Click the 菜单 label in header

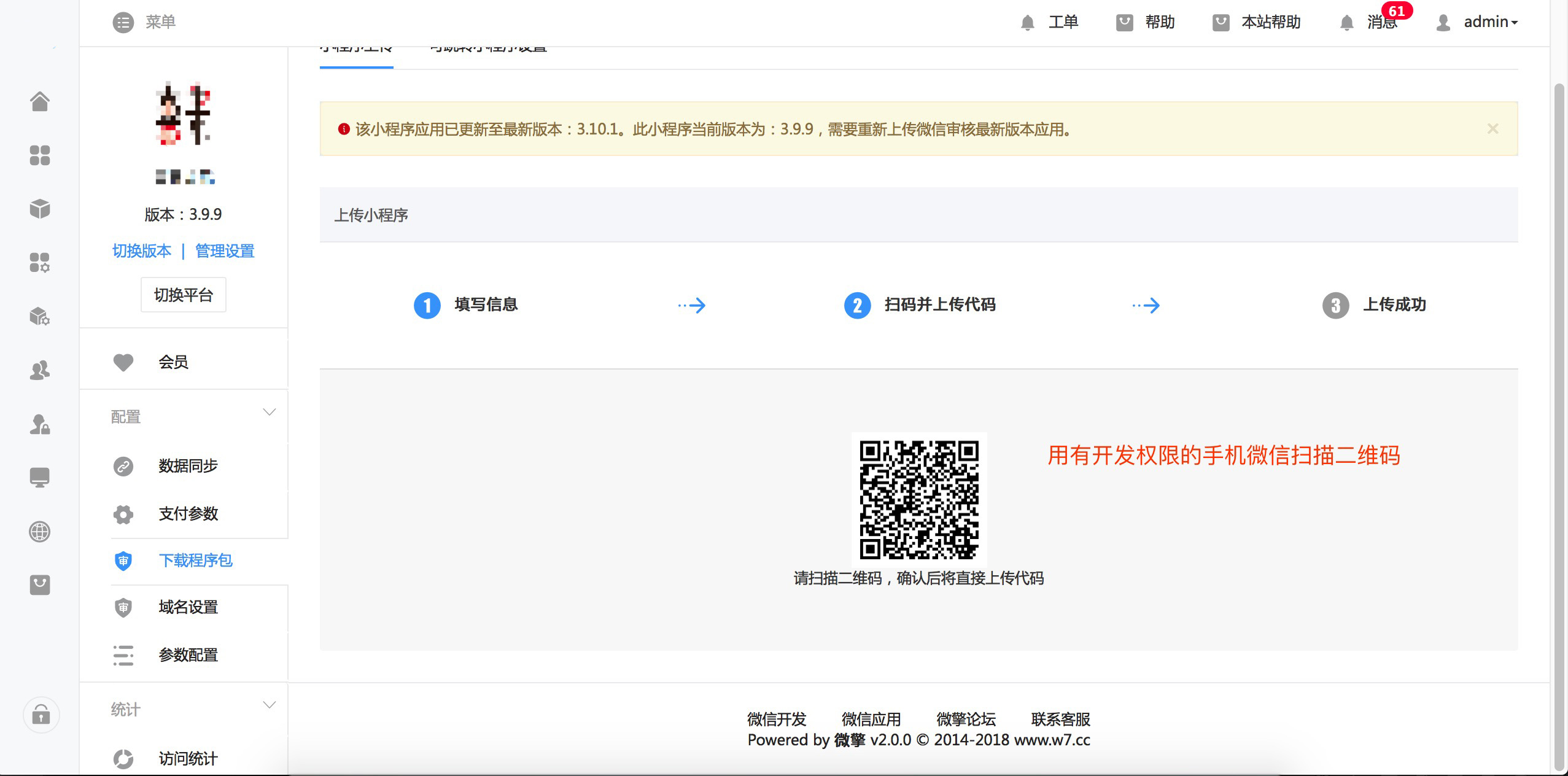point(161,22)
